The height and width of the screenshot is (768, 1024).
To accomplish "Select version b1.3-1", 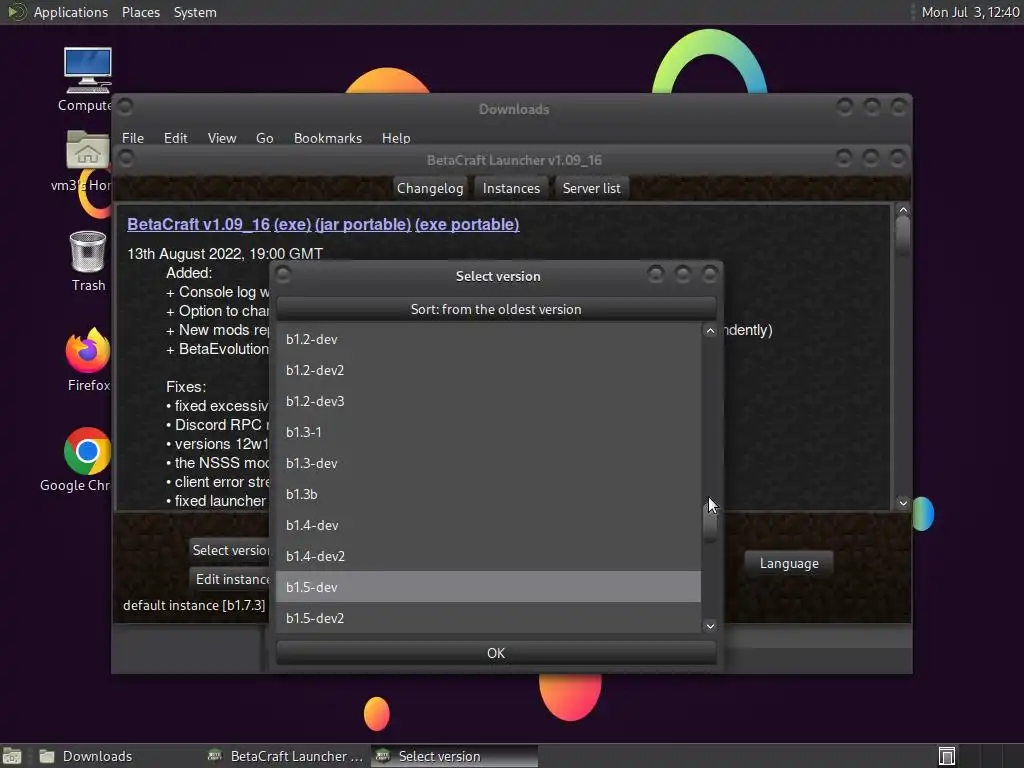I will pos(488,432).
